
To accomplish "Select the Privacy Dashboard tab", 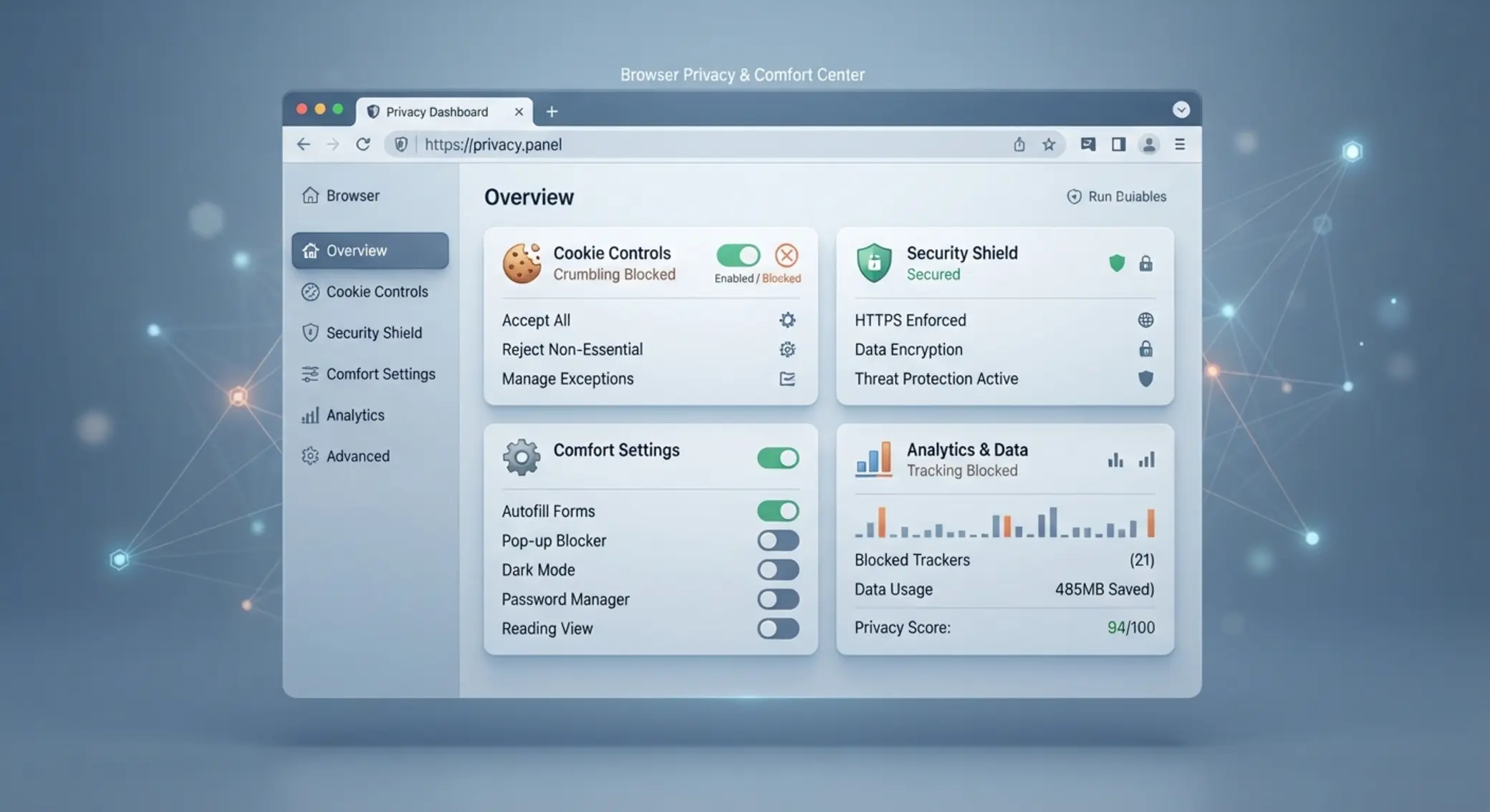I will [444, 112].
